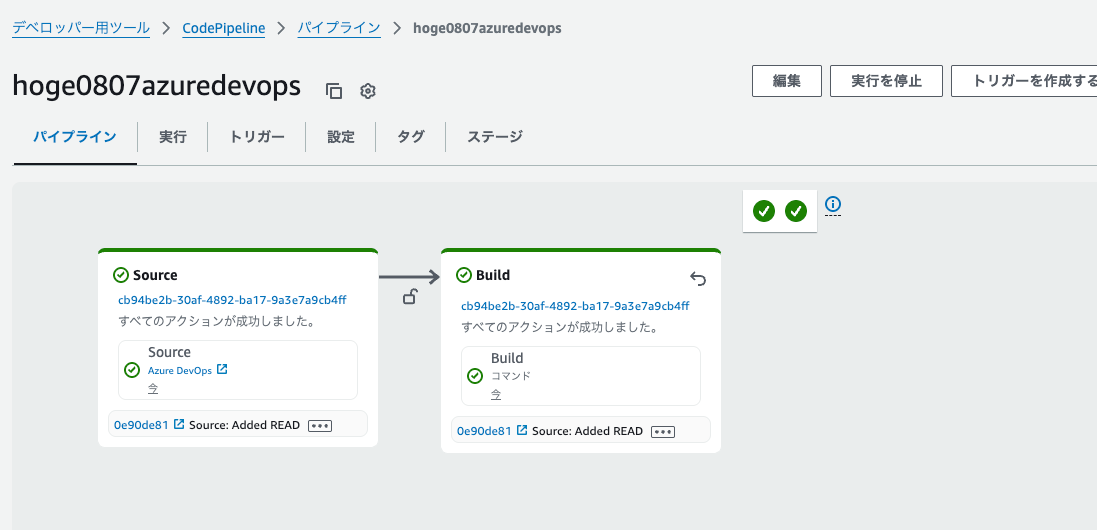The image size is (1097, 530).
Task: Click success message in Build stage
Action: coord(558,327)
